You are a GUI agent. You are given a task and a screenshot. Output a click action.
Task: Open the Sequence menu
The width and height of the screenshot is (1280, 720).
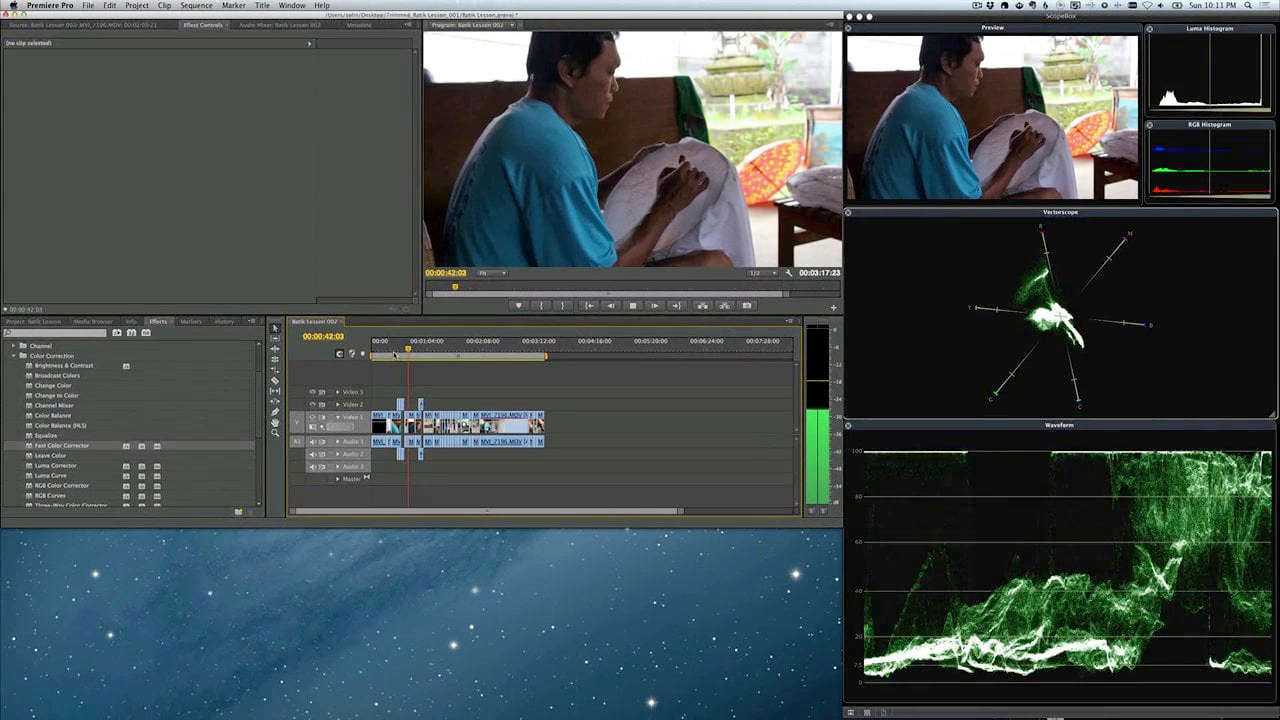[x=196, y=5]
